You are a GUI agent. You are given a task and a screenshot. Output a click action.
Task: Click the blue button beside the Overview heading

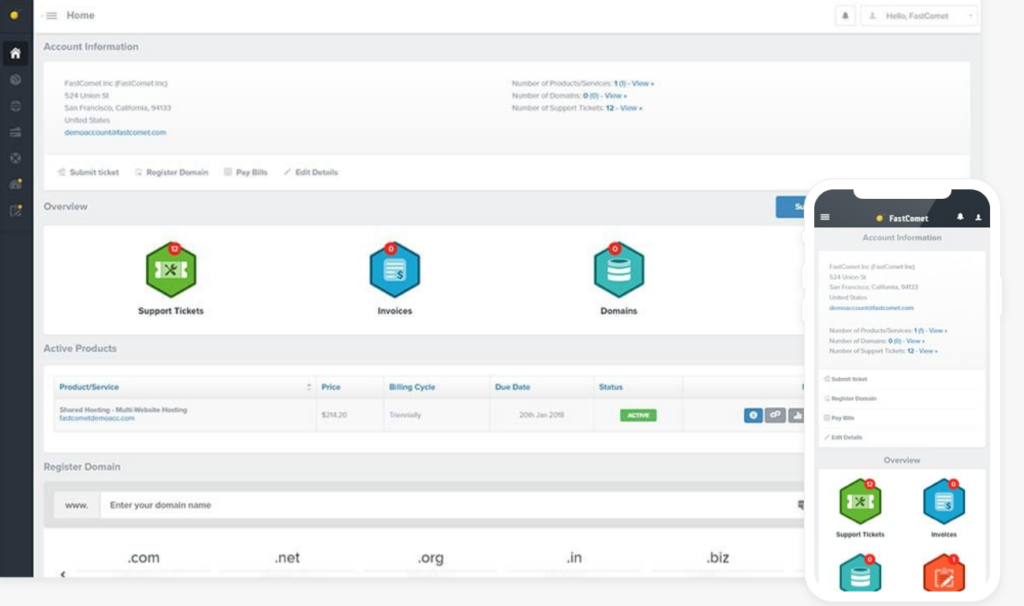(x=791, y=207)
